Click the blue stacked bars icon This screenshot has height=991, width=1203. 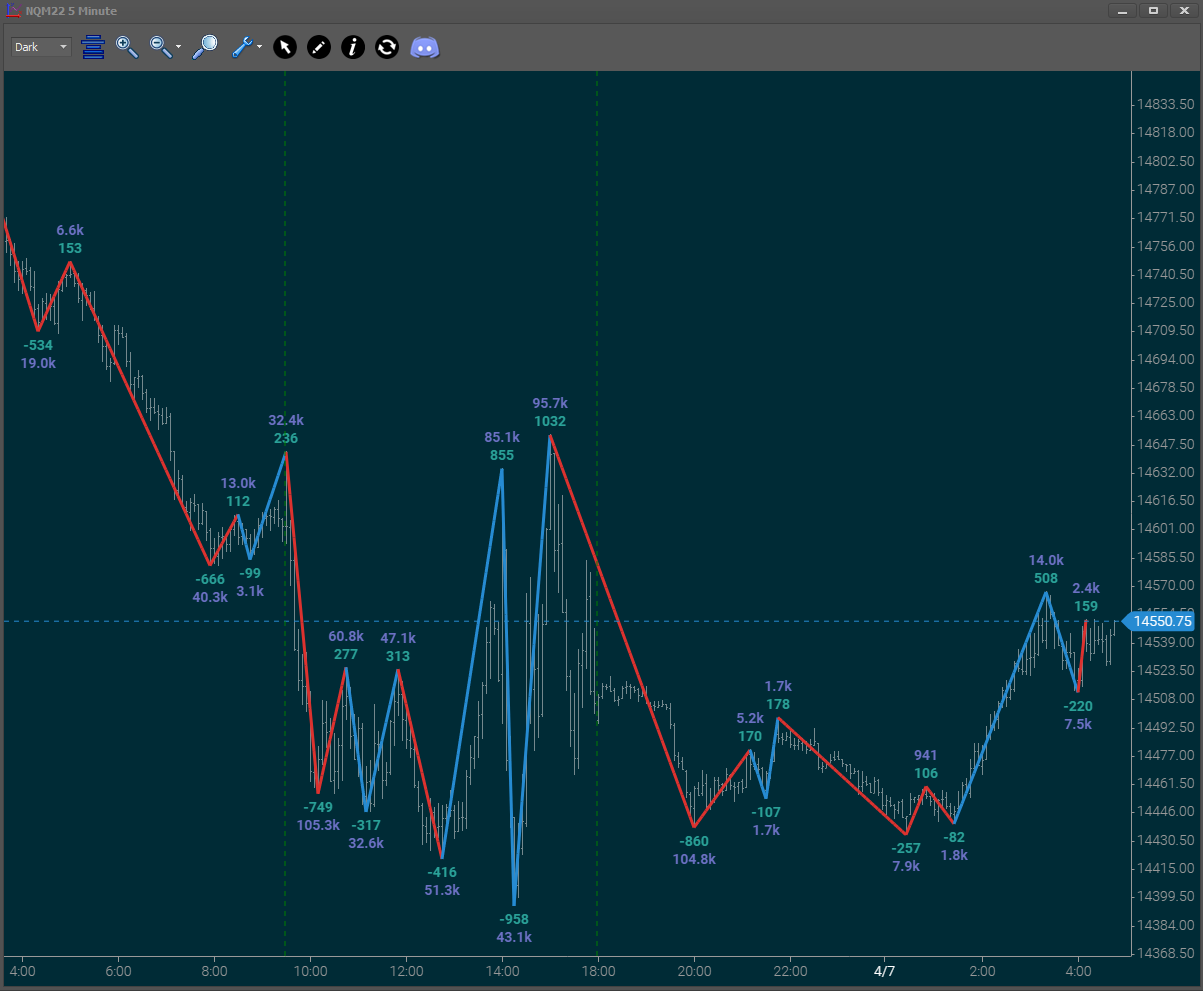point(93,47)
